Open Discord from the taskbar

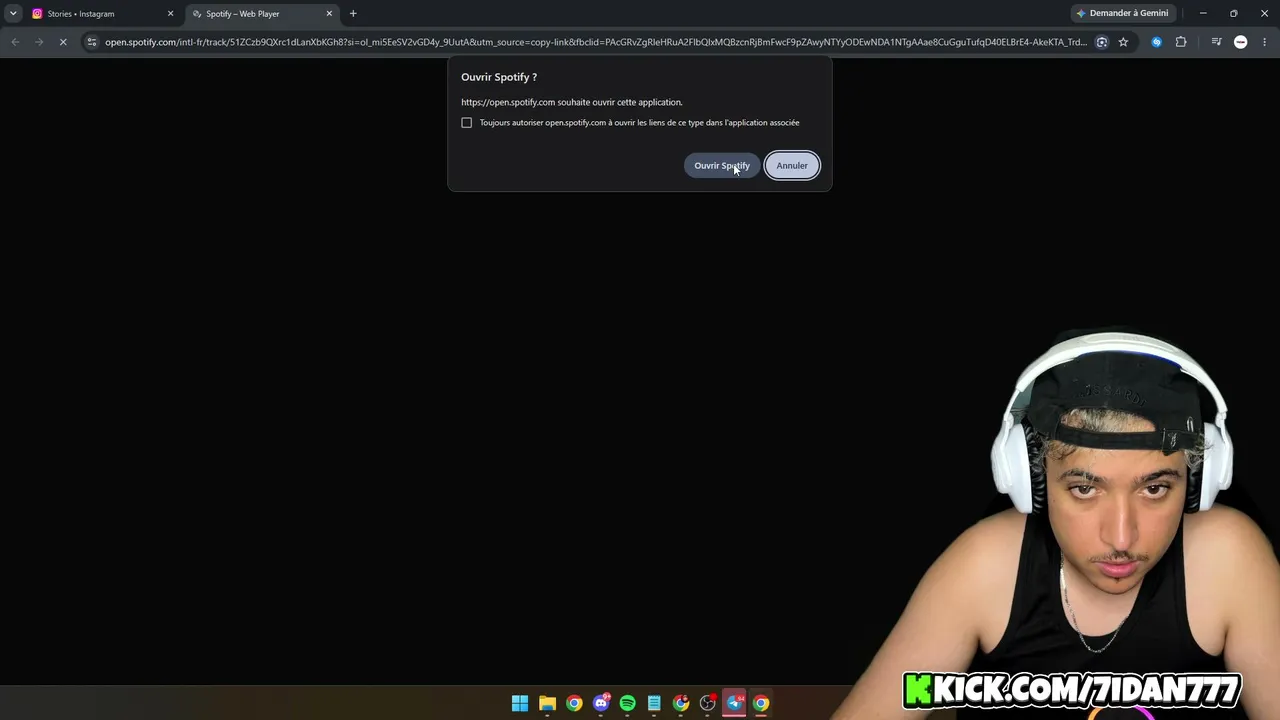(601, 703)
